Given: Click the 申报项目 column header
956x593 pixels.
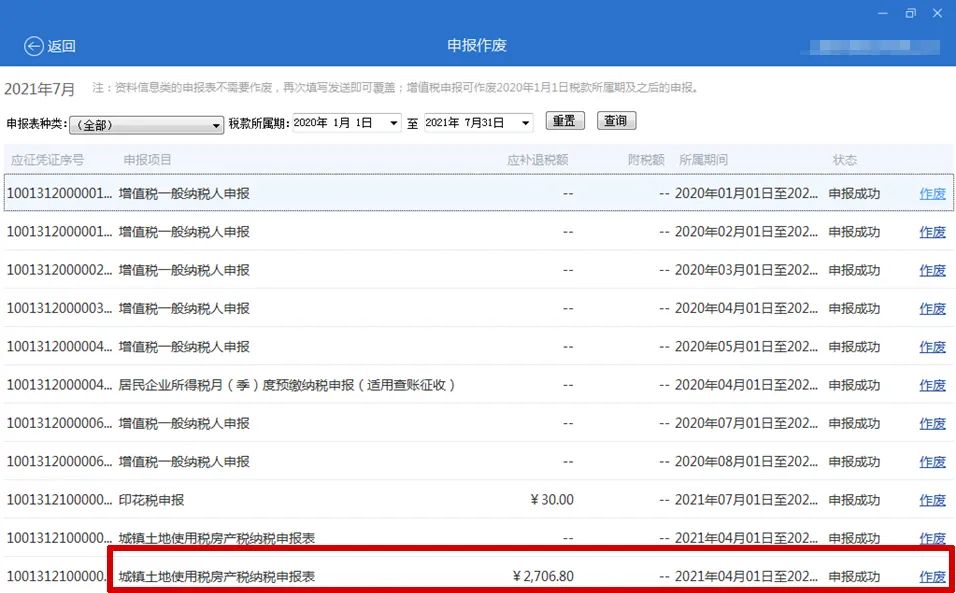Looking at the screenshot, I should [148, 160].
